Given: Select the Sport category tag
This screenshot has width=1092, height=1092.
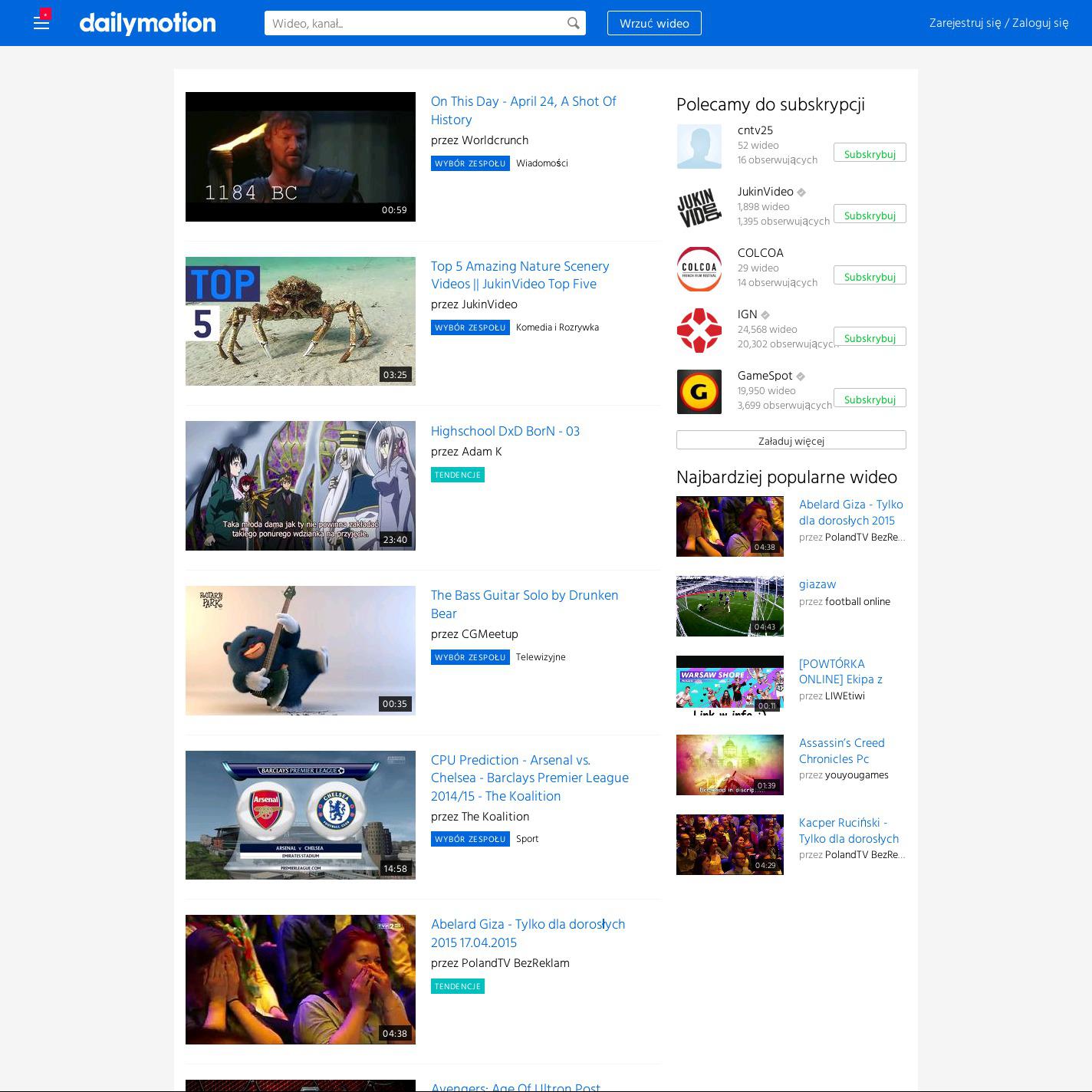Looking at the screenshot, I should (x=527, y=839).
